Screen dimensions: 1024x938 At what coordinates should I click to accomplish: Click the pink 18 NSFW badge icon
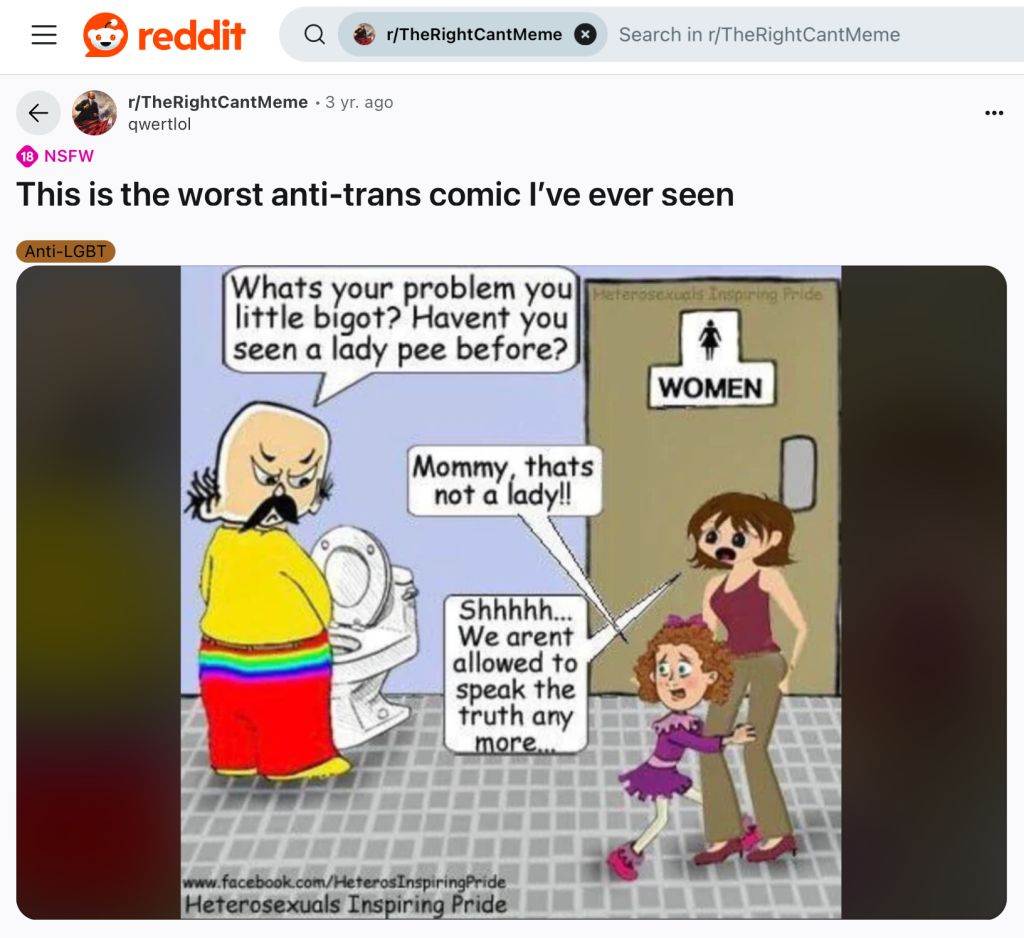tap(27, 156)
